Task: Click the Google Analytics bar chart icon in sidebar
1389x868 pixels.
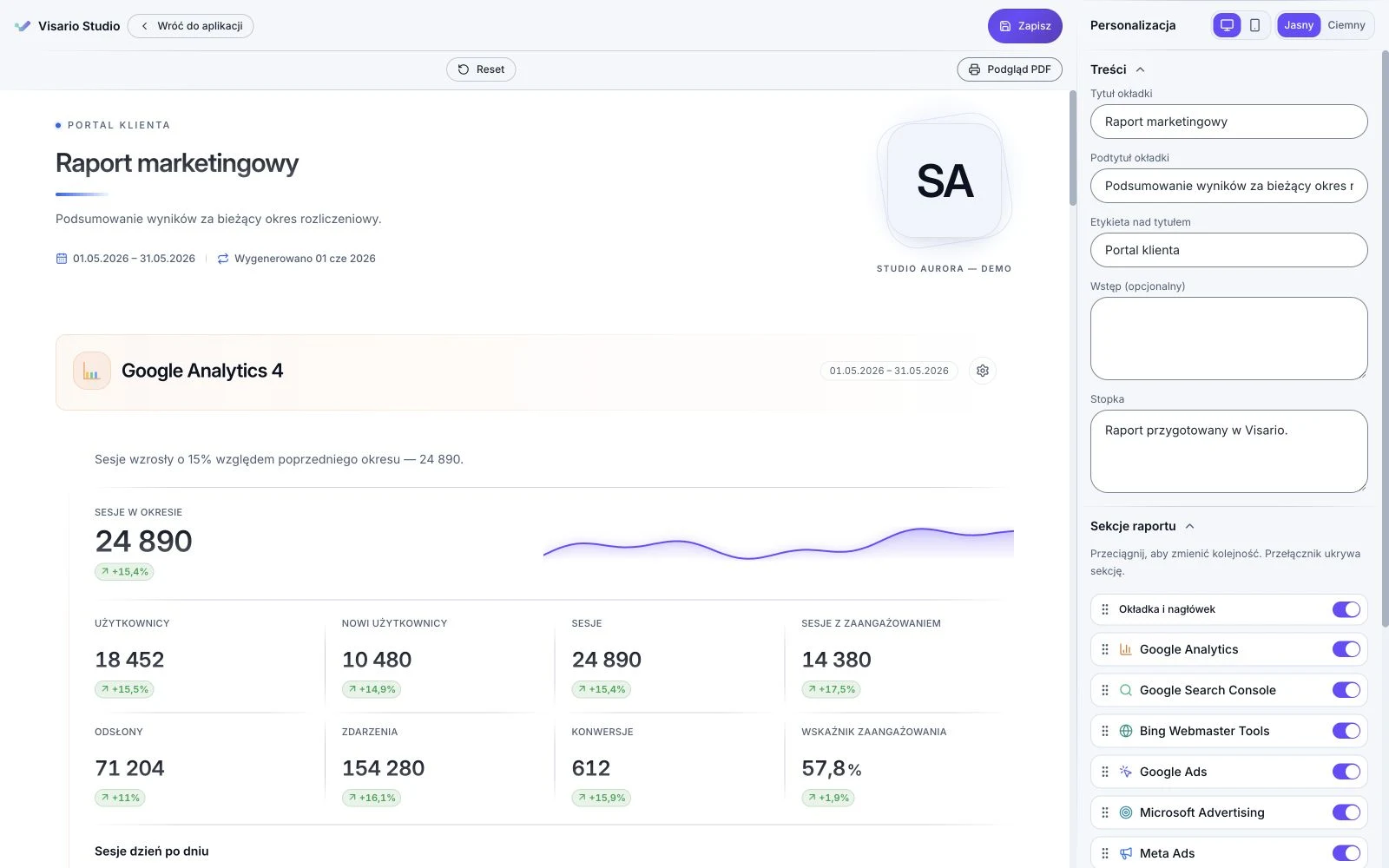Action: [1126, 649]
